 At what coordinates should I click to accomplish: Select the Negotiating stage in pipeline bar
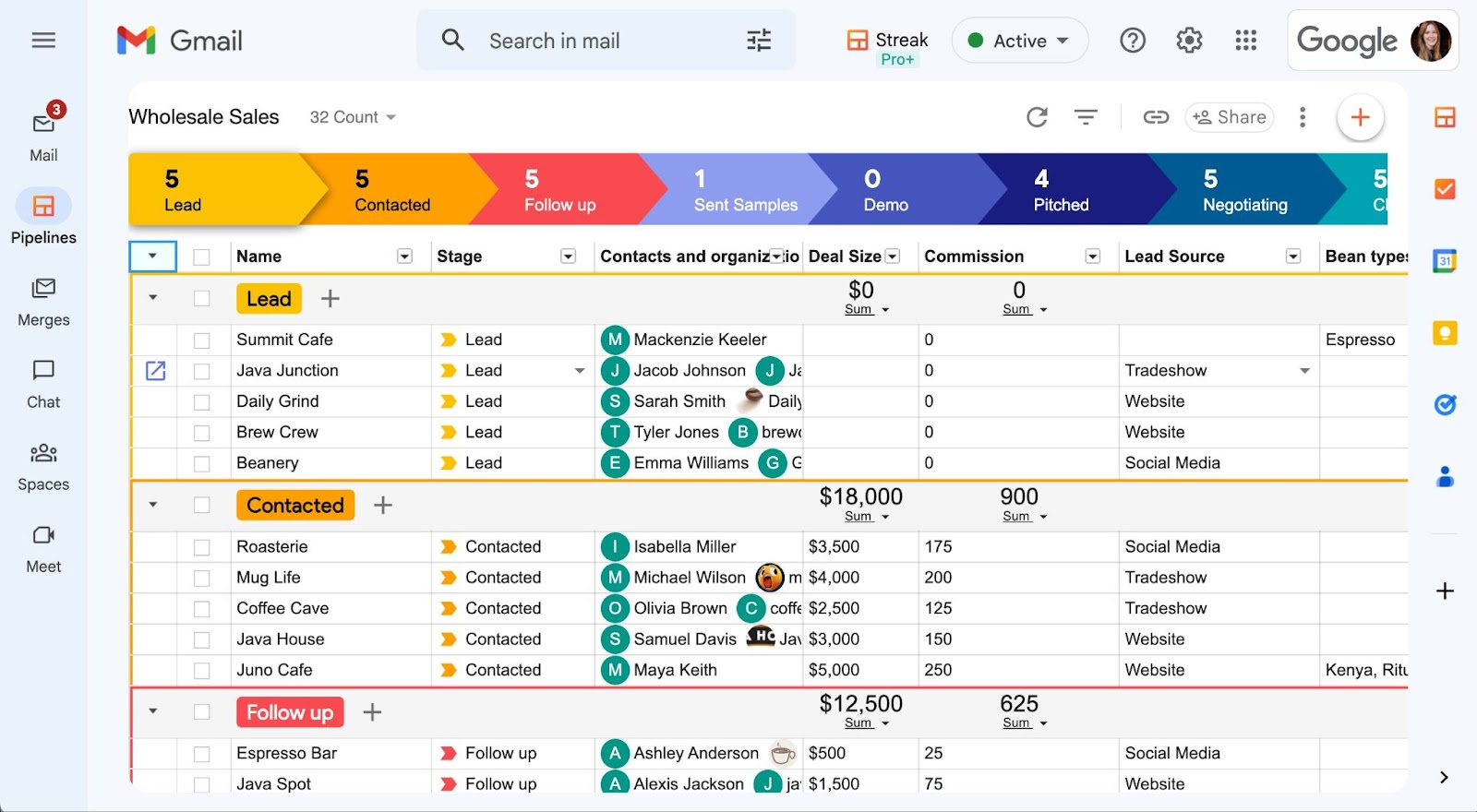coord(1243,190)
